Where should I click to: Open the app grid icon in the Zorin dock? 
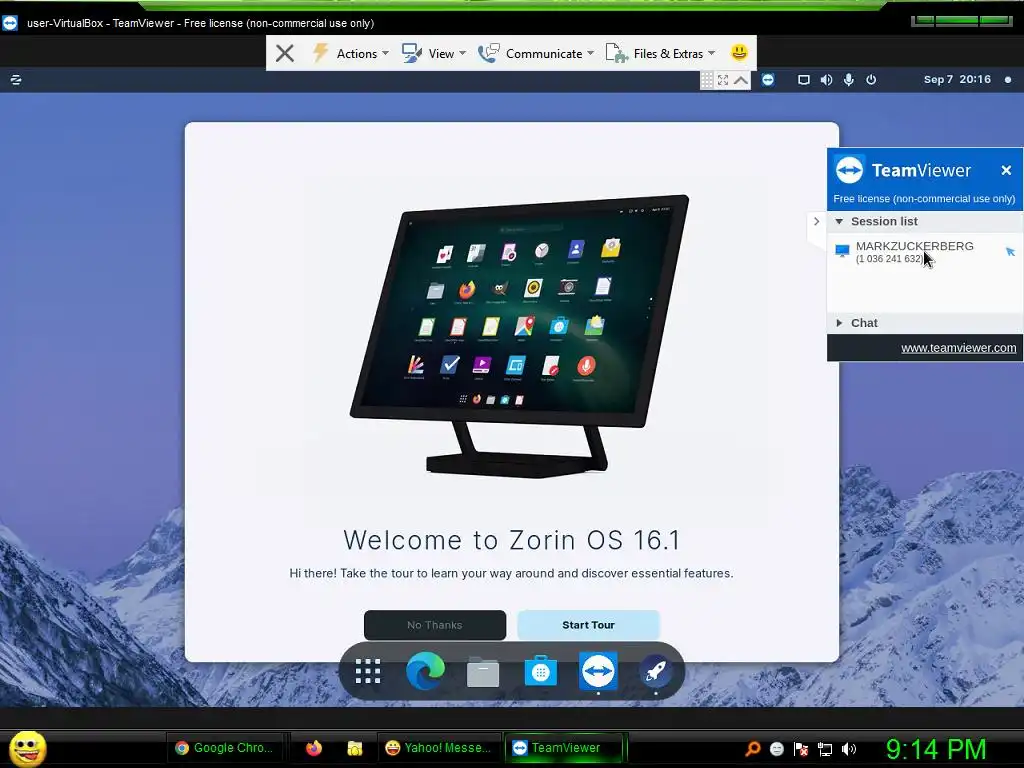pyautogui.click(x=368, y=671)
